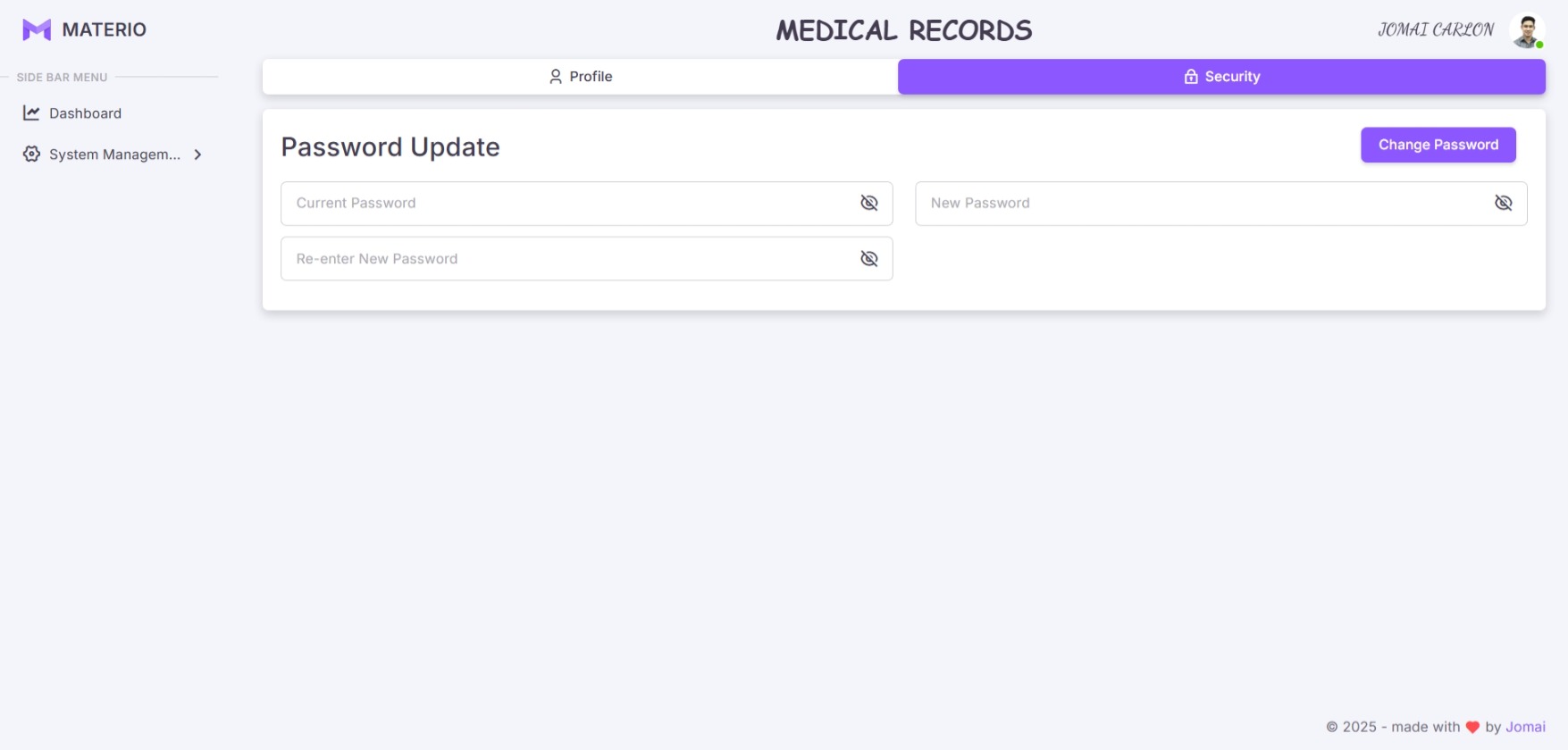Click the Security lock icon
1568x750 pixels.
point(1191,77)
